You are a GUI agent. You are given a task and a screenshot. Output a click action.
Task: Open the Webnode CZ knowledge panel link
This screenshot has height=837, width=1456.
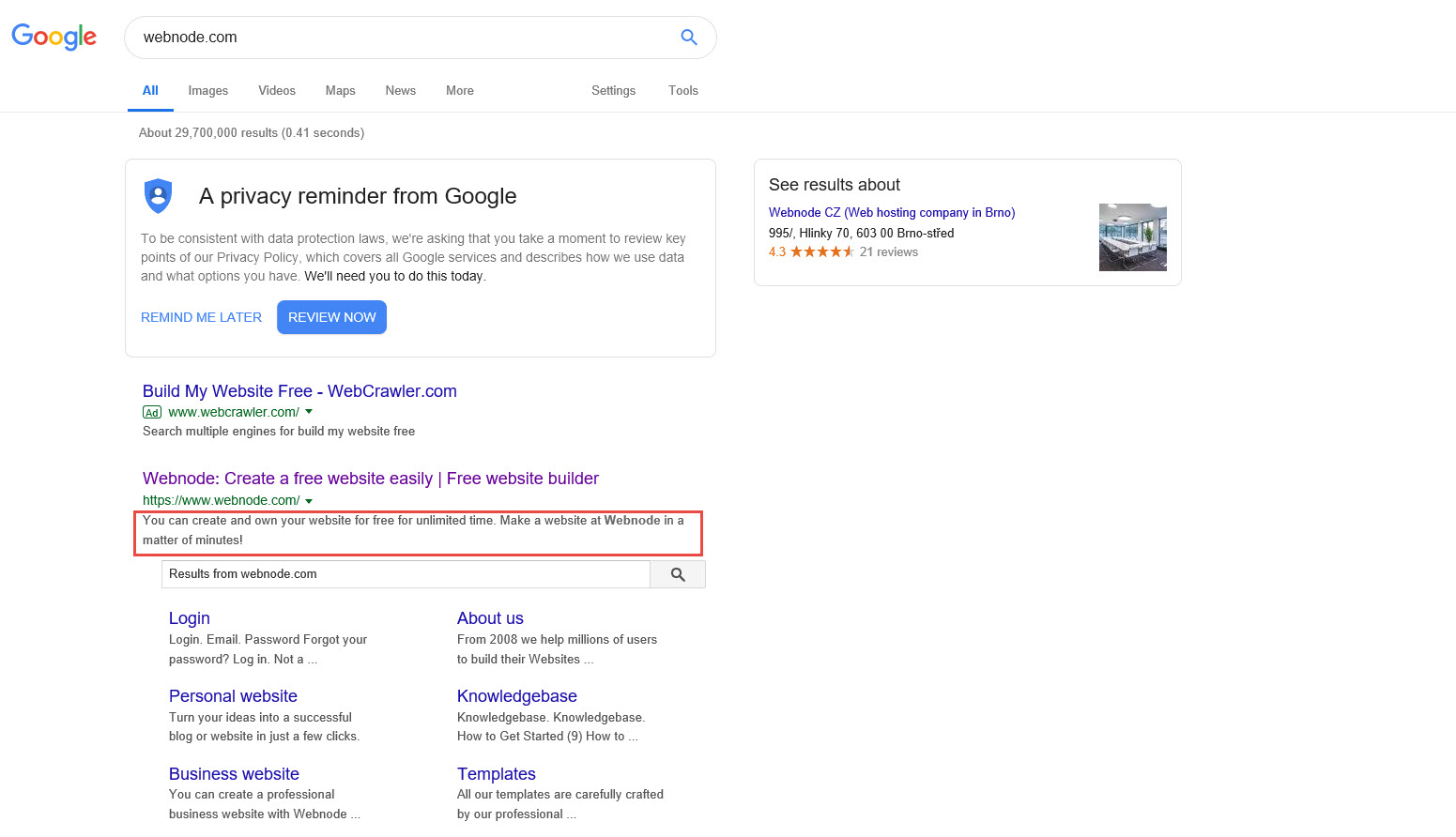[892, 213]
